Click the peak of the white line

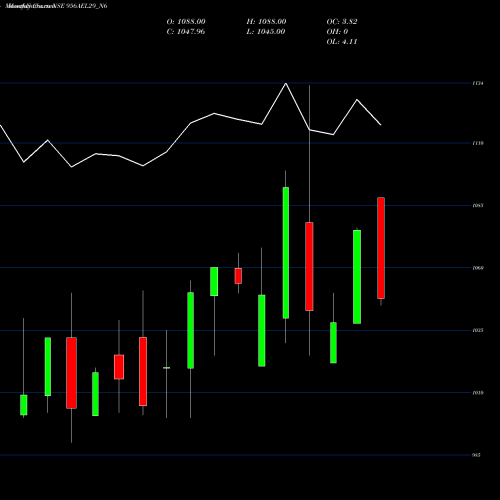(286, 83)
